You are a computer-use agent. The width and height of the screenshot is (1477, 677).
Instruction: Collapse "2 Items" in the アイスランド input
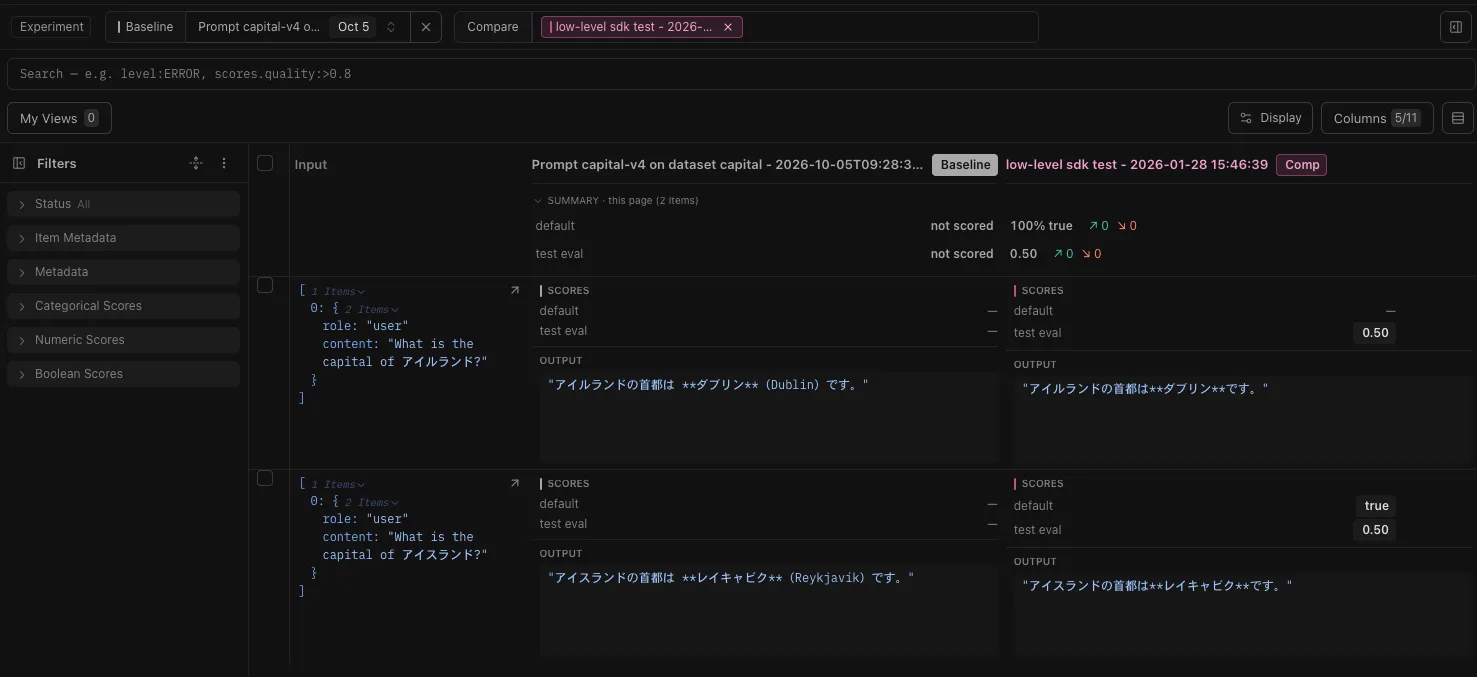(x=371, y=503)
